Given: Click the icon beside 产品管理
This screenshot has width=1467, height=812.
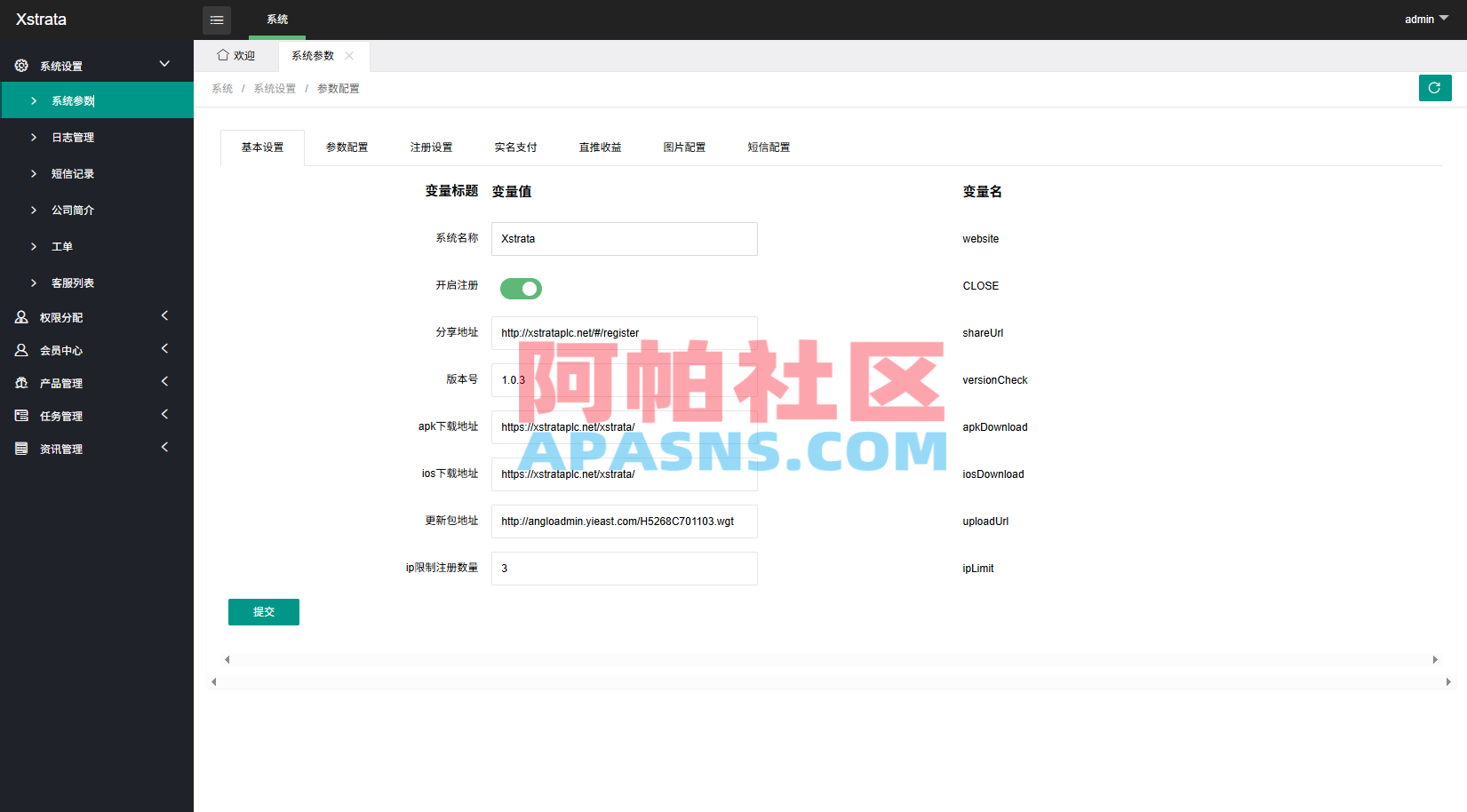Looking at the screenshot, I should [x=21, y=383].
